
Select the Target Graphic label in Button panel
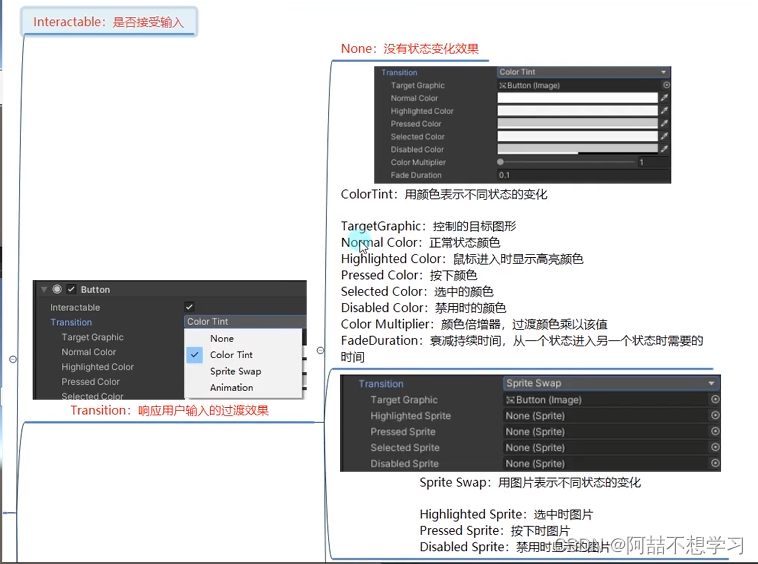pos(92,337)
